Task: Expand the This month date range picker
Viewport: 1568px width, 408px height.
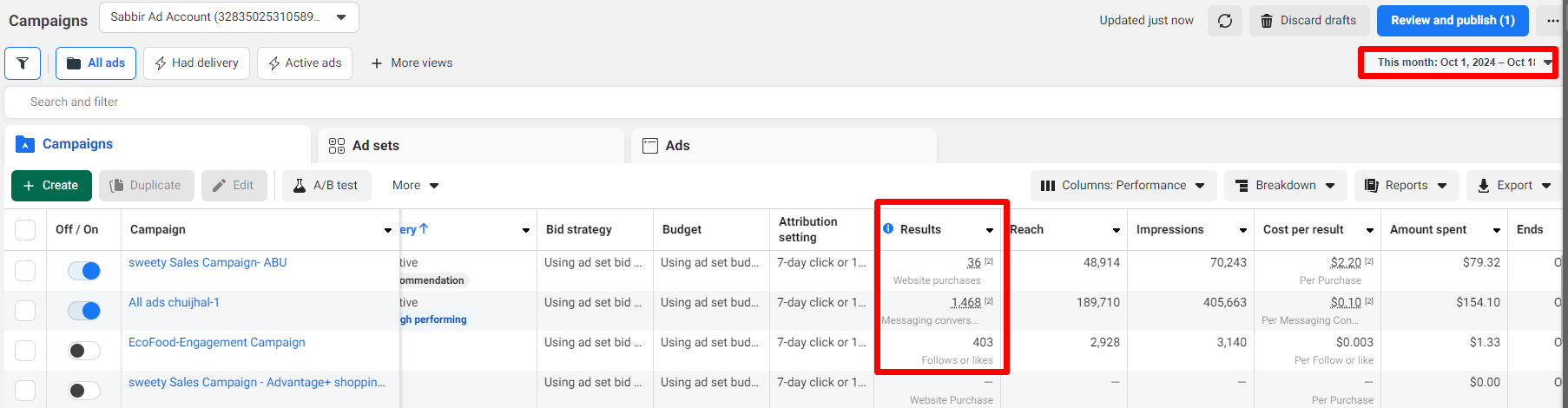Action: pyautogui.click(x=1459, y=63)
